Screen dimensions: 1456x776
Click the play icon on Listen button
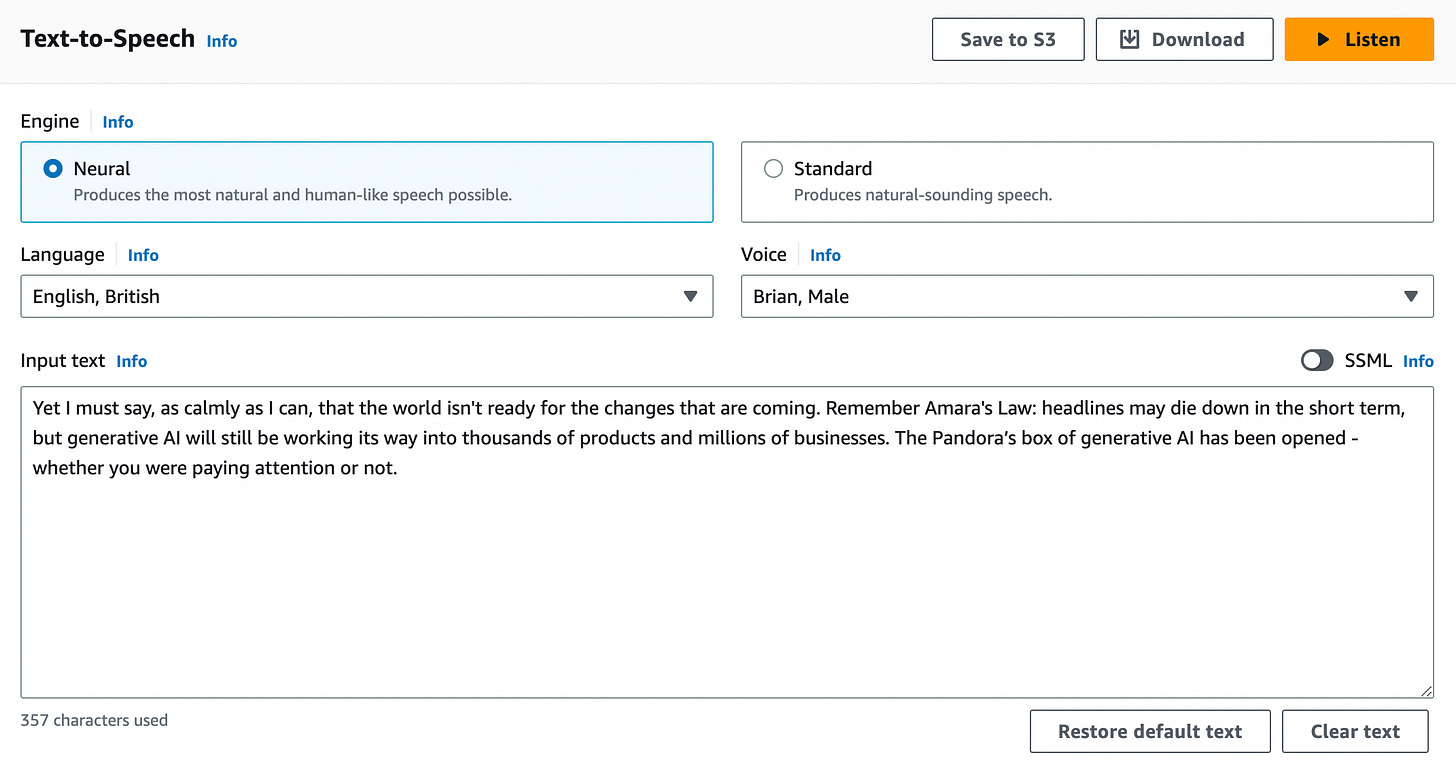point(1323,40)
